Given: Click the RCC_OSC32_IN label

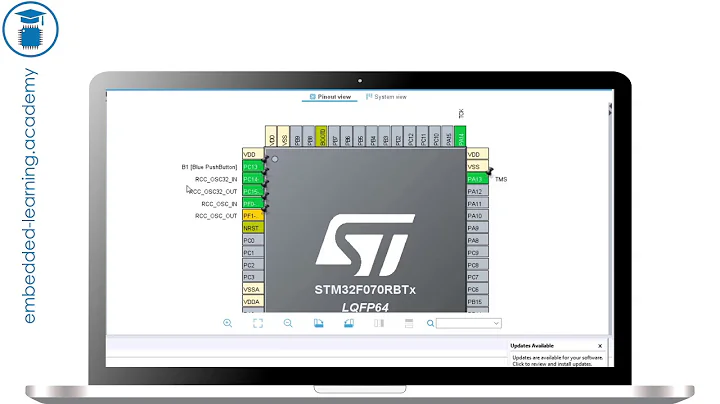Looking at the screenshot, I should (216, 179).
